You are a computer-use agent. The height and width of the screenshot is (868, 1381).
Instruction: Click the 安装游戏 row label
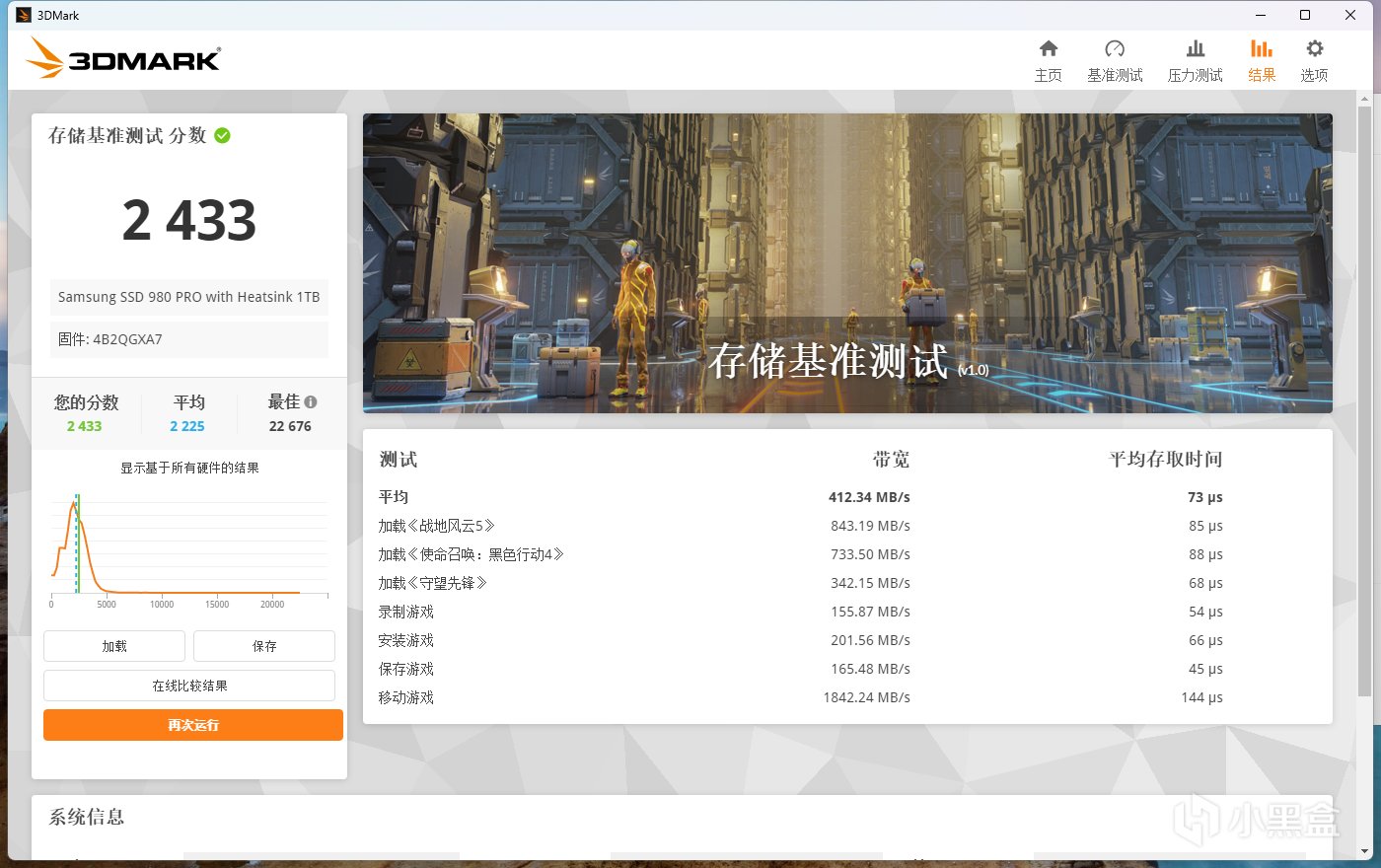coord(405,640)
